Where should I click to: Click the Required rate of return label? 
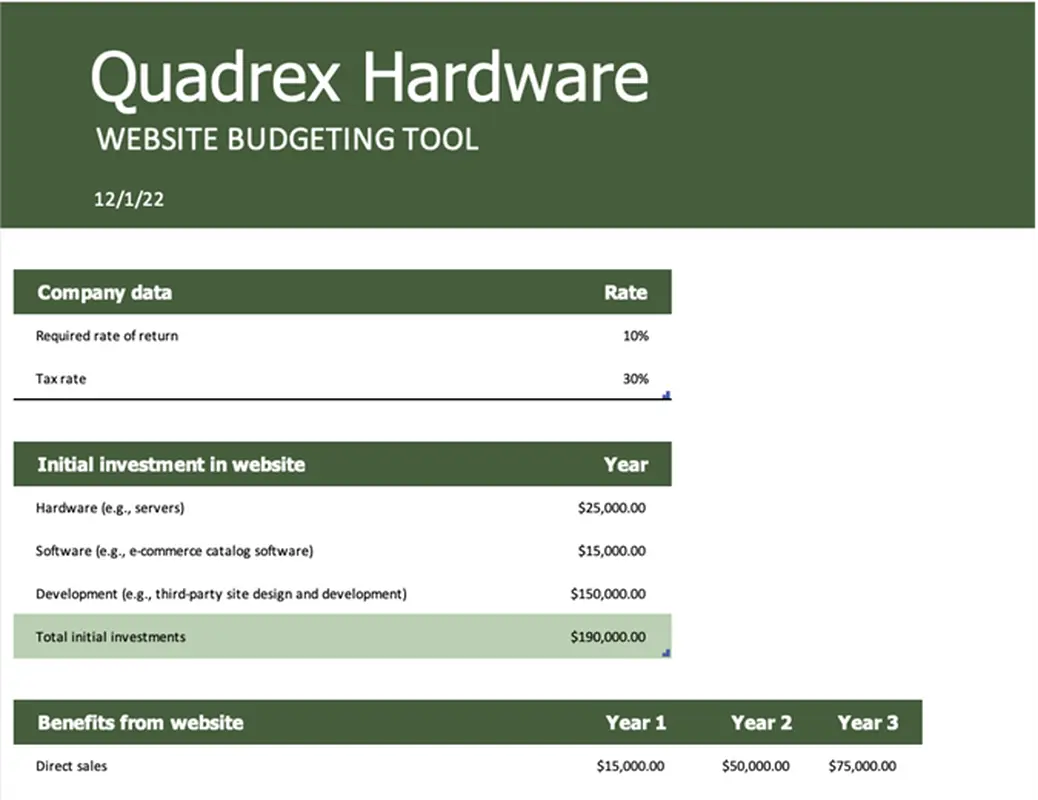pyautogui.click(x=106, y=335)
